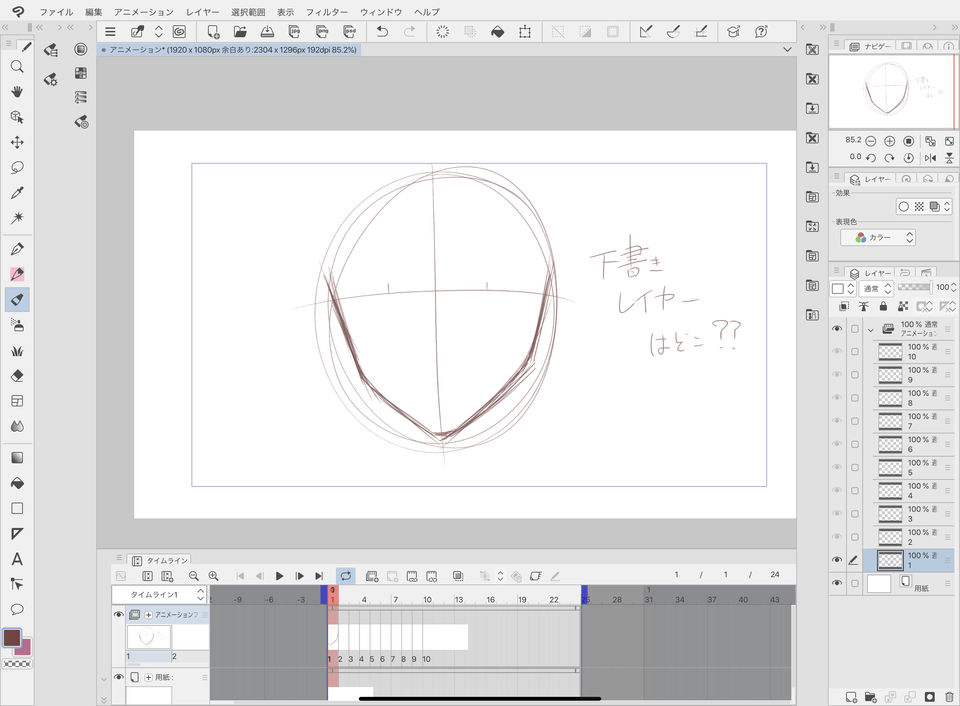
Task: Hide layer 1 with its eye icon
Action: point(837,560)
